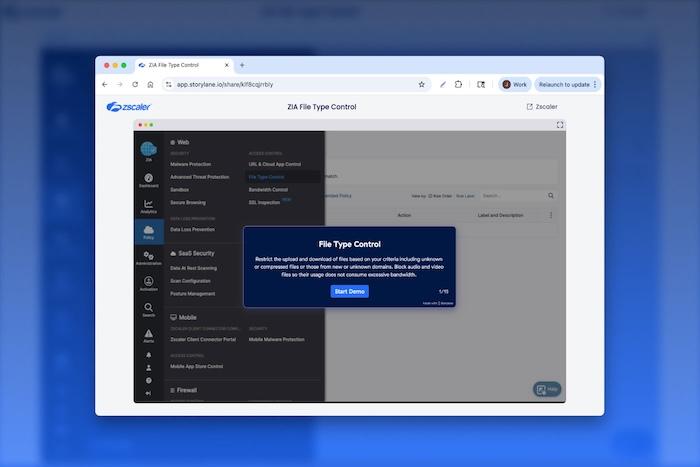Click the Help chat button

point(547,389)
